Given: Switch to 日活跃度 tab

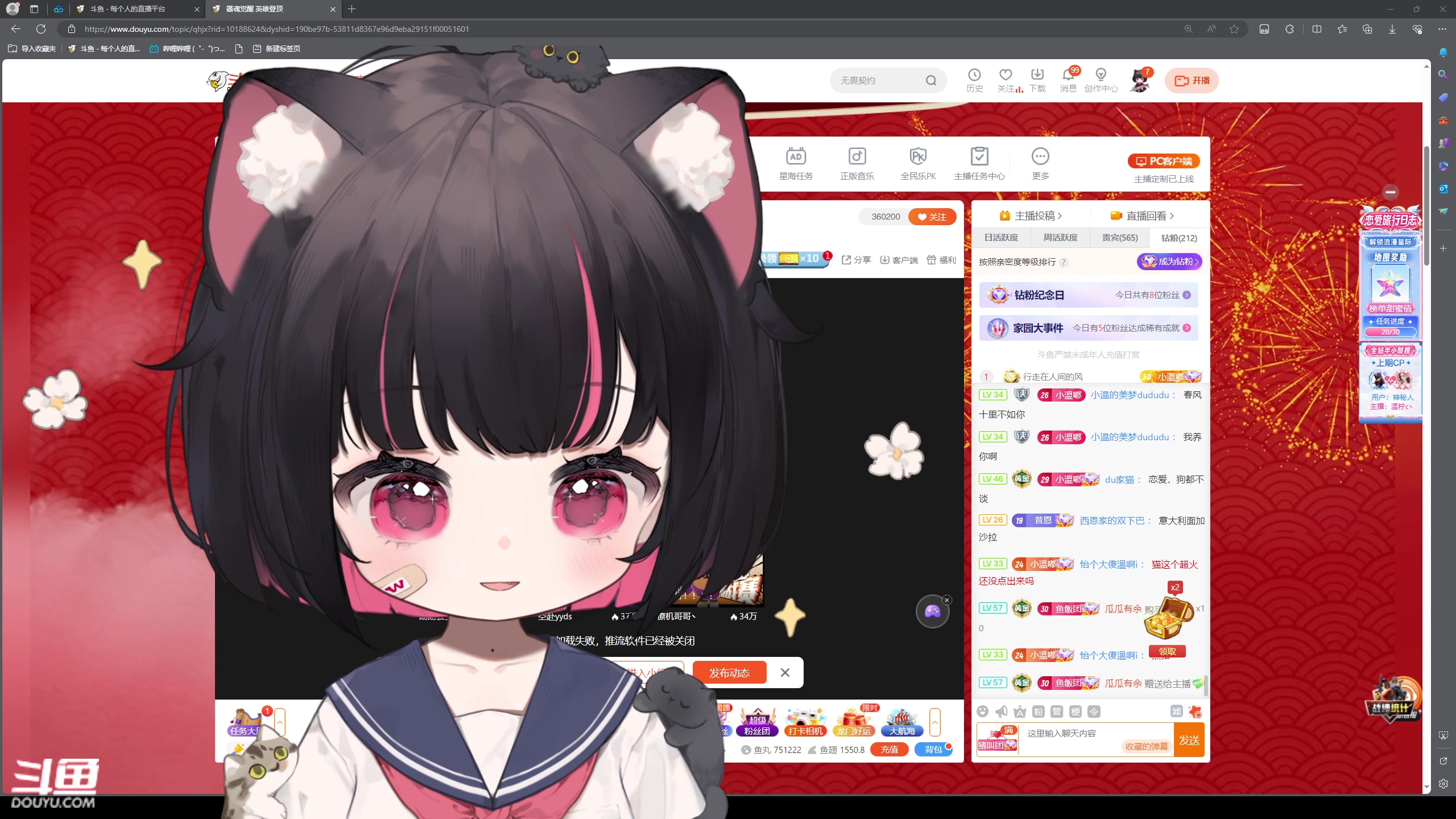Looking at the screenshot, I should coord(1001,238).
